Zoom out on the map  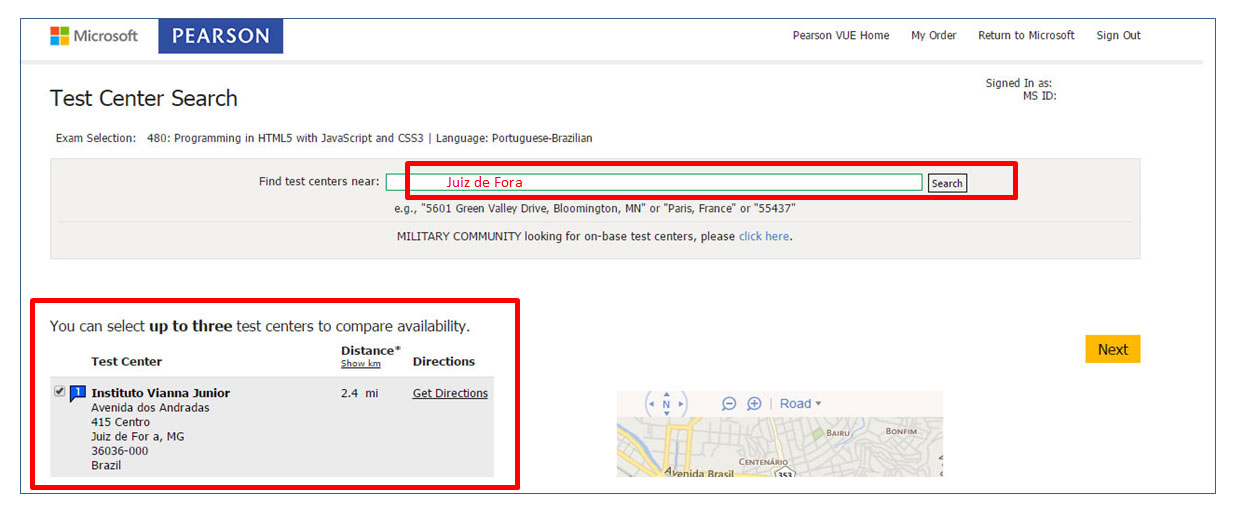[x=729, y=403]
